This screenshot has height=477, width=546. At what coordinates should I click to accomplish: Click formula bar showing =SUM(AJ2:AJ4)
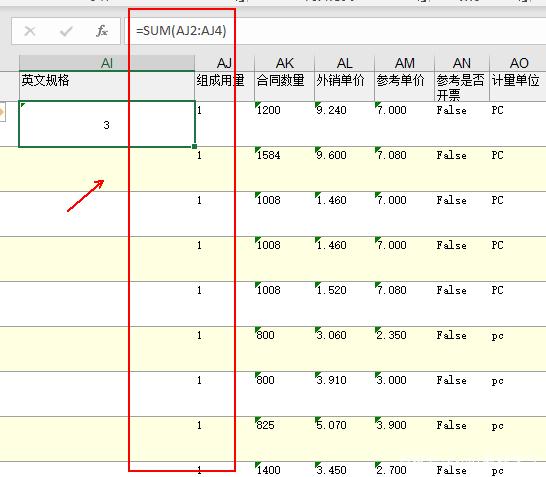click(335, 31)
